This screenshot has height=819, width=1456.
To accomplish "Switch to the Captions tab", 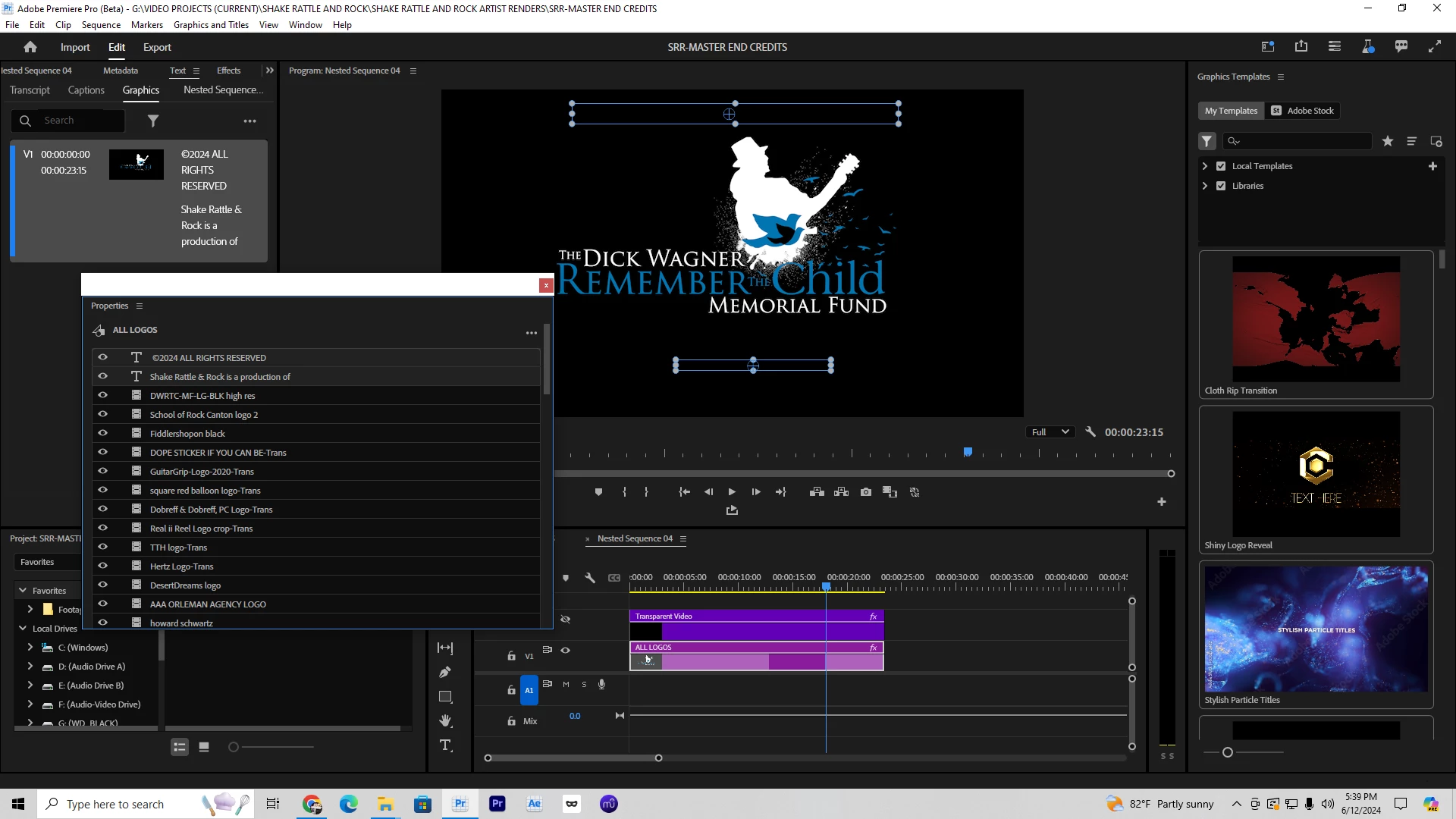I will [86, 90].
